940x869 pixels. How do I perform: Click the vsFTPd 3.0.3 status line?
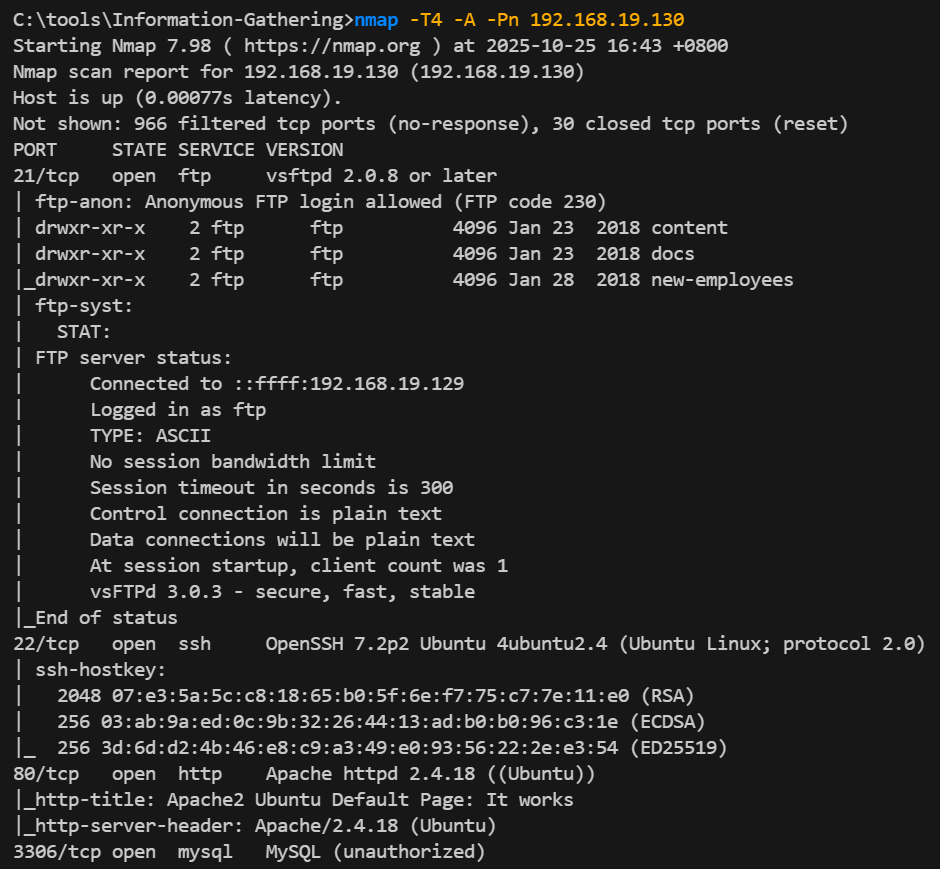click(282, 592)
